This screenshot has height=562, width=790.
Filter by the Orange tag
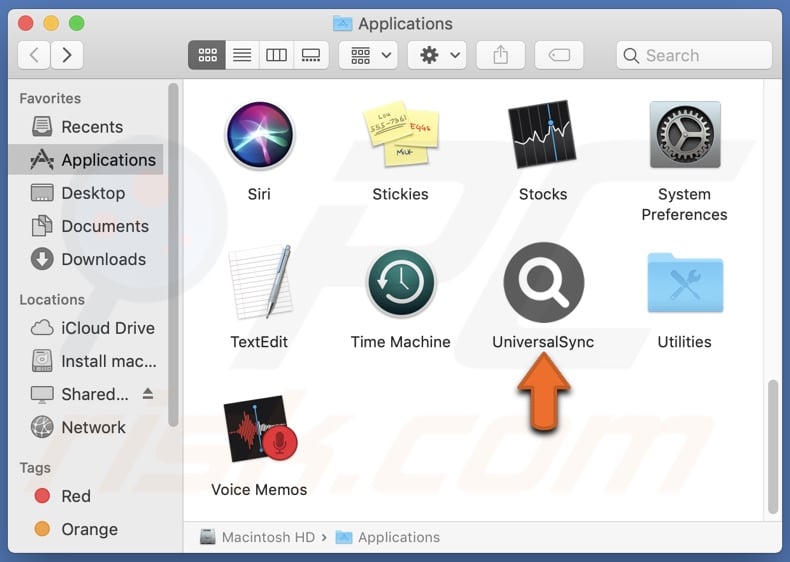coord(86,529)
